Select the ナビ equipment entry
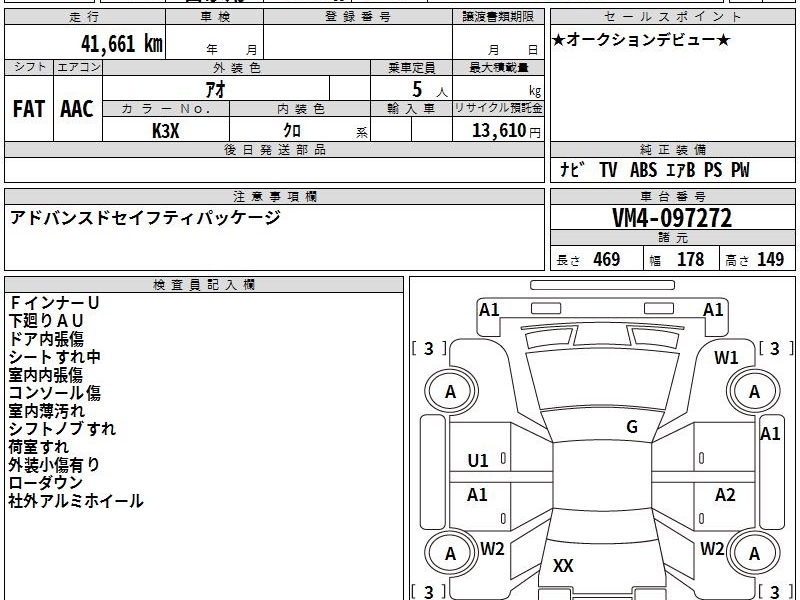 tap(571, 169)
